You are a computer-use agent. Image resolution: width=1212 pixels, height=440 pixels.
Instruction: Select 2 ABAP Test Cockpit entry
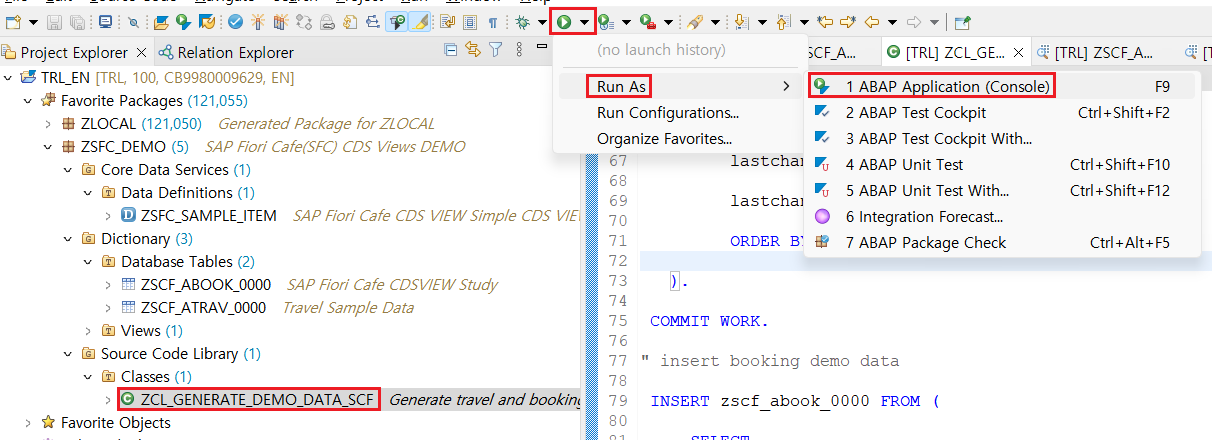[x=1003, y=113]
